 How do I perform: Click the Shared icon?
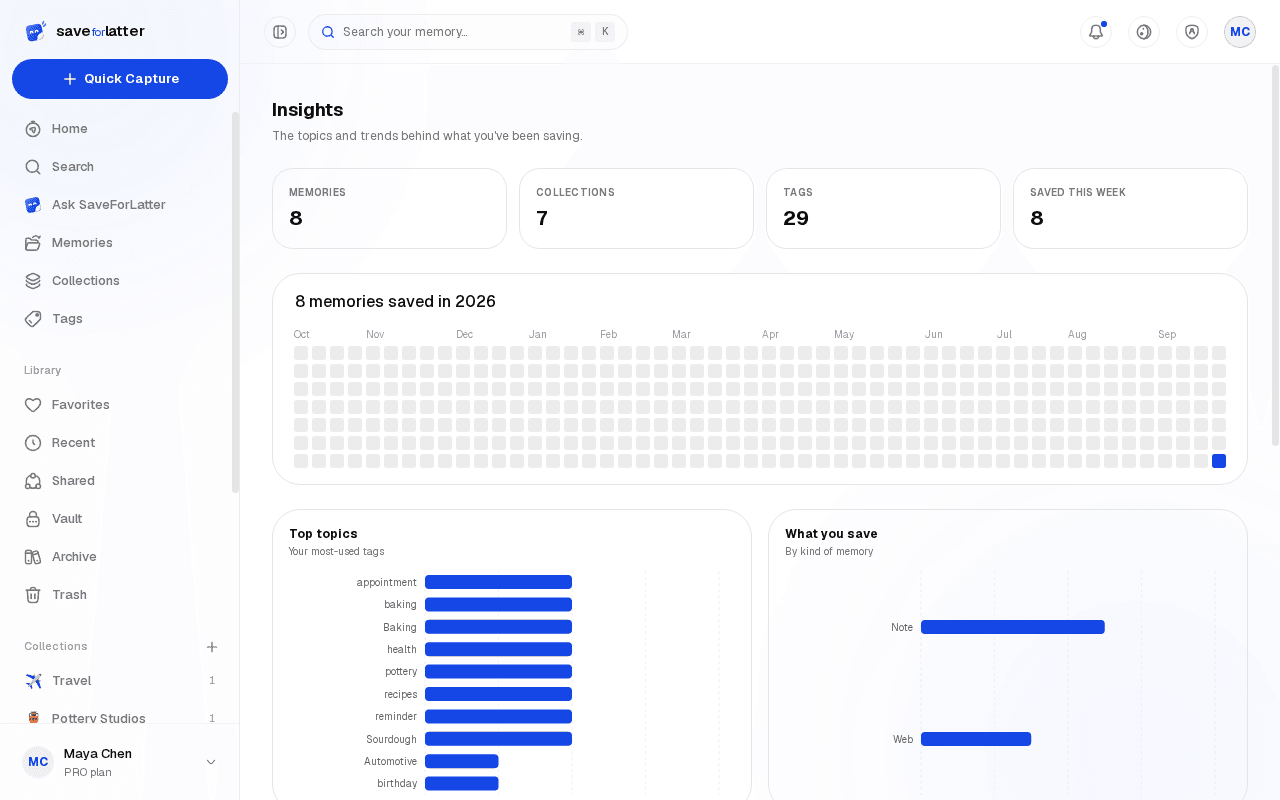(33, 481)
